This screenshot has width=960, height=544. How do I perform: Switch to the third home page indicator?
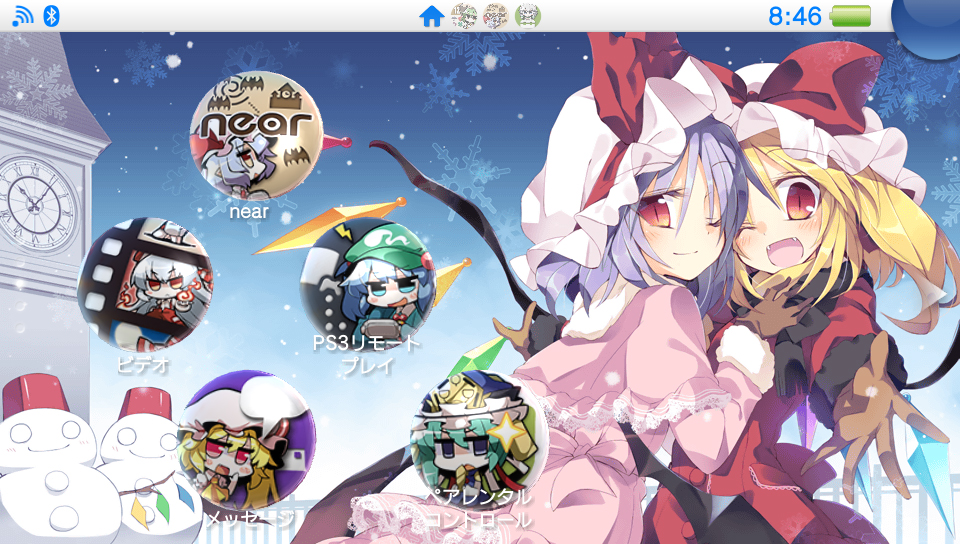528,16
